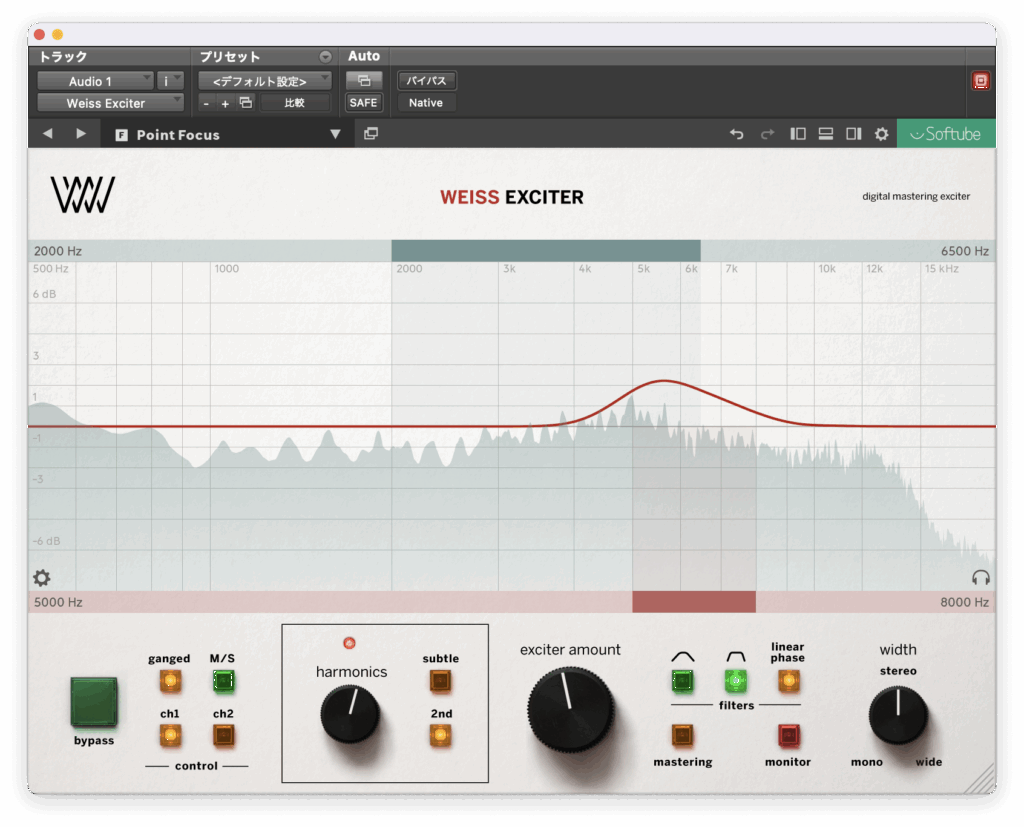Open the Audio 1 track selector
The image size is (1024, 827).
95,81
